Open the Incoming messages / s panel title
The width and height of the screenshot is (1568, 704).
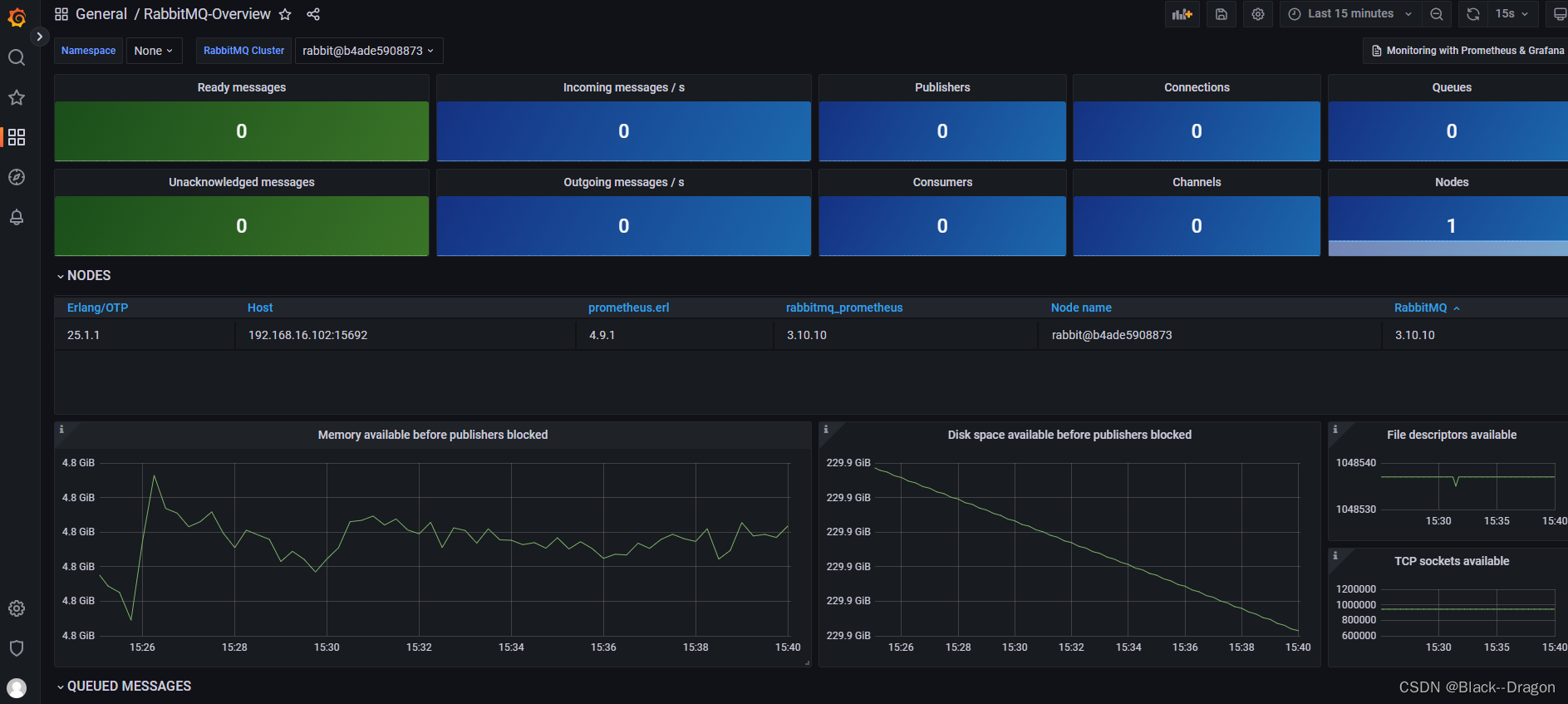point(624,87)
